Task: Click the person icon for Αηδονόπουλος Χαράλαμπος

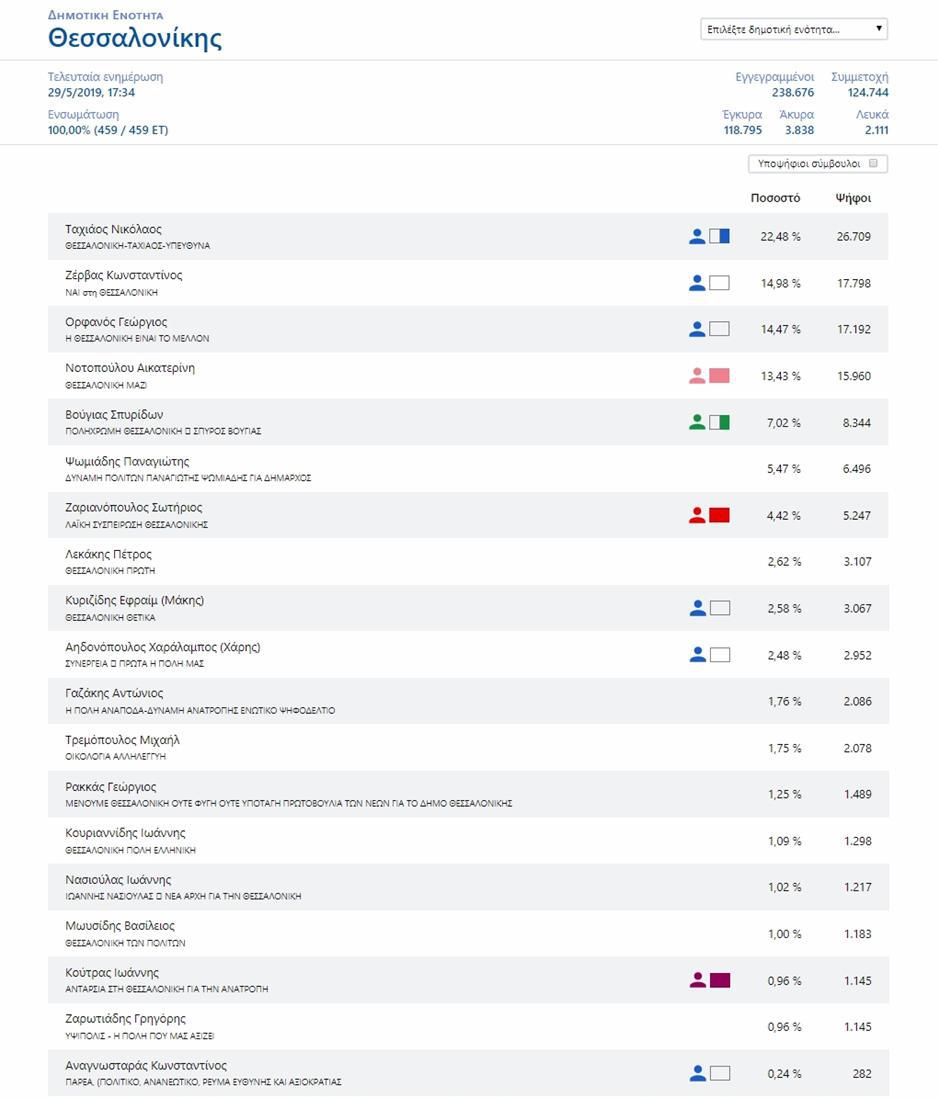Action: click(x=697, y=655)
